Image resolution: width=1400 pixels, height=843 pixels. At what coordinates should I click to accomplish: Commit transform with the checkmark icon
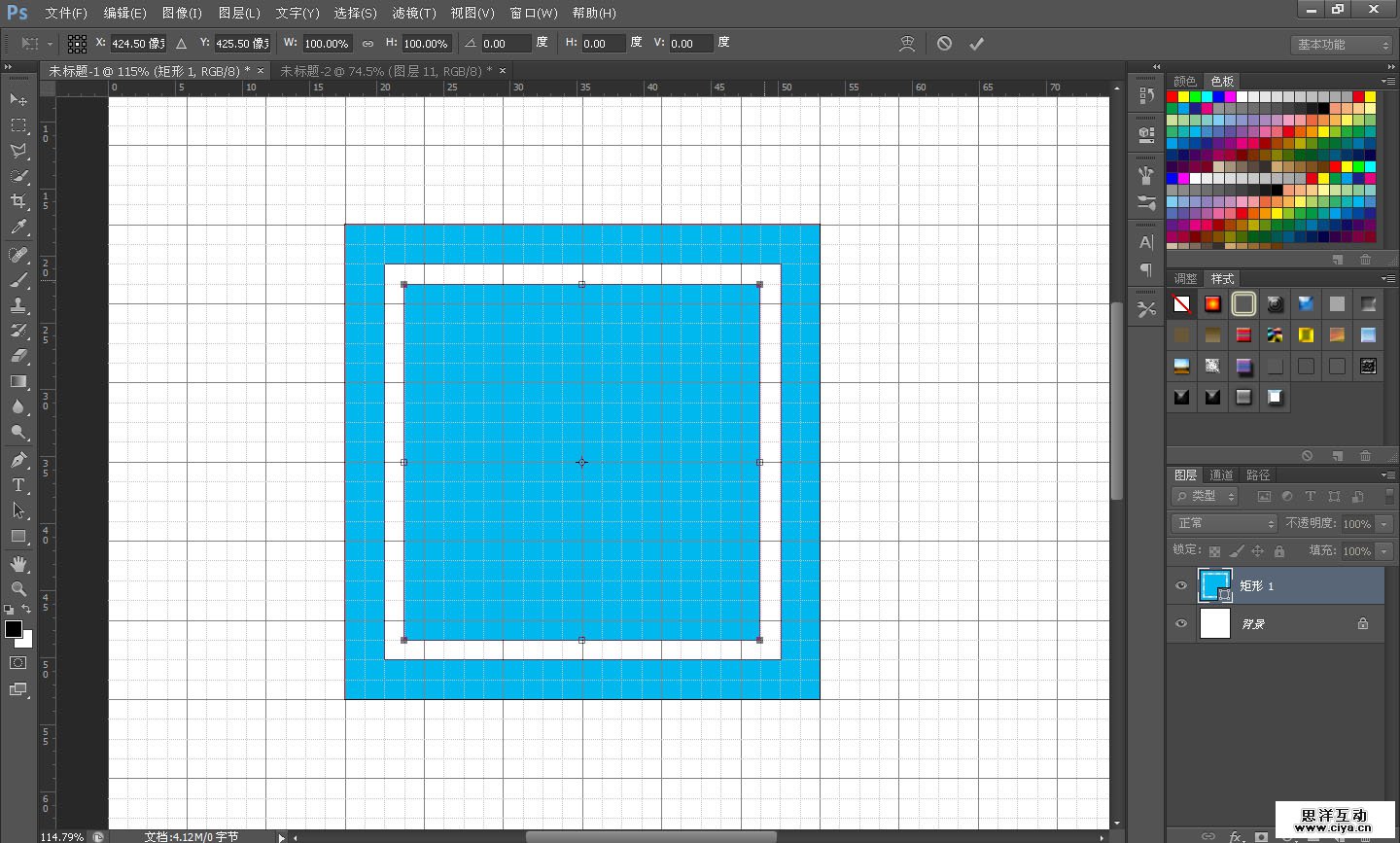click(976, 44)
